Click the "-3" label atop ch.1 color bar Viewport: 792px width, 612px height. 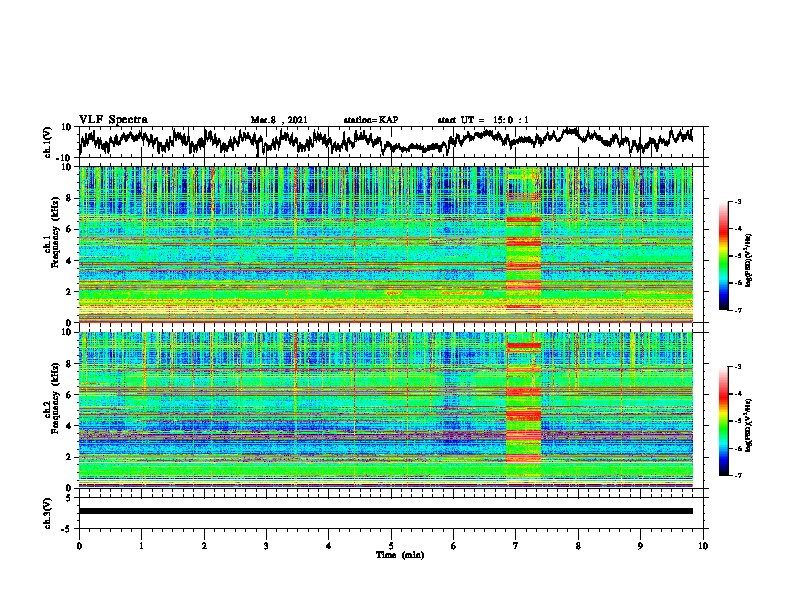pos(738,201)
